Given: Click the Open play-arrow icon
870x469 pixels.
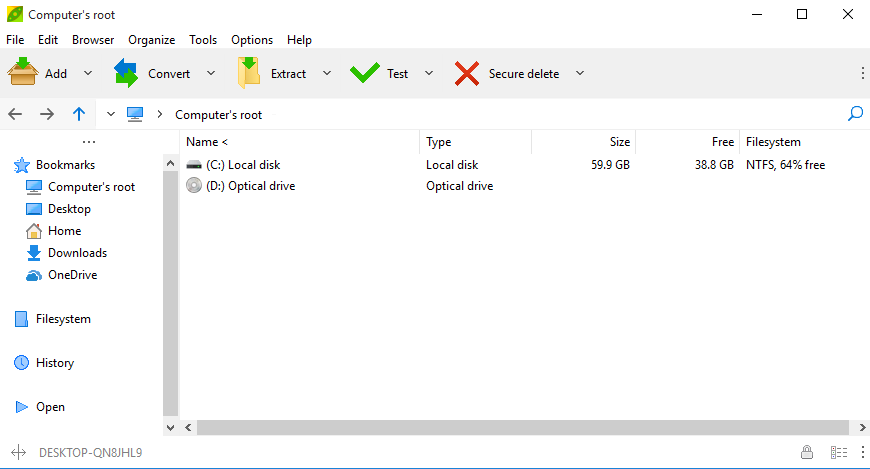Looking at the screenshot, I should pos(22,407).
